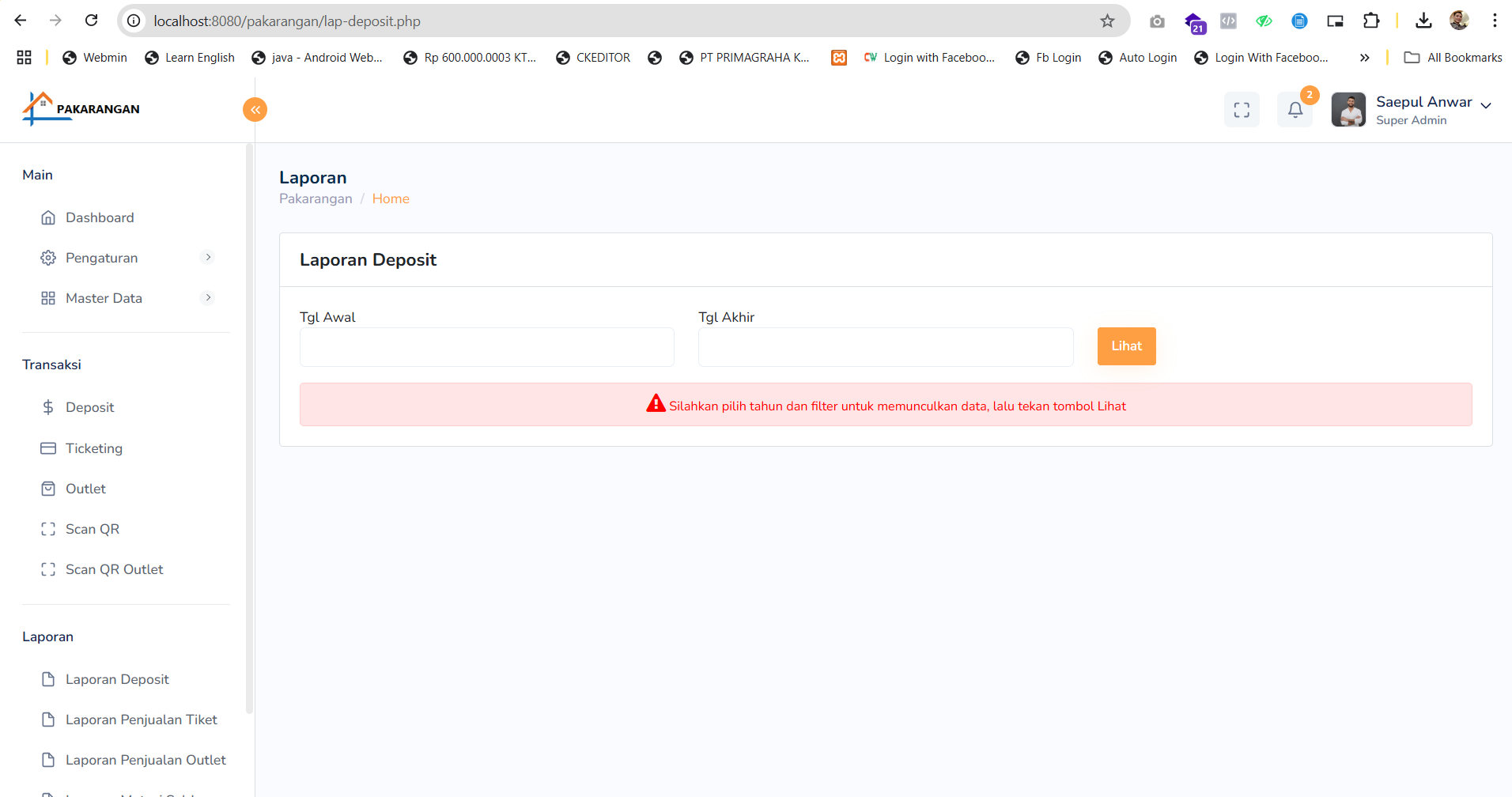Click the Pakarangan logo
Image resolution: width=1512 pixels, height=797 pixels.
(x=81, y=109)
